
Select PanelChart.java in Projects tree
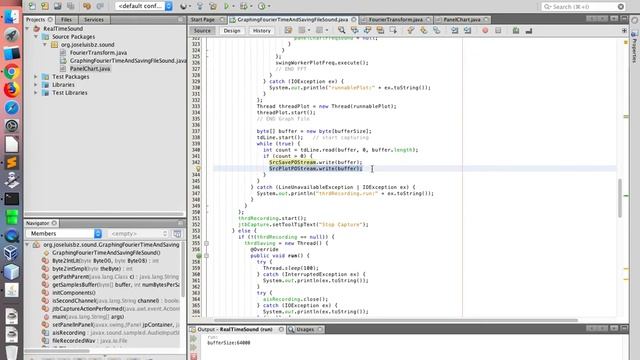click(x=90, y=69)
